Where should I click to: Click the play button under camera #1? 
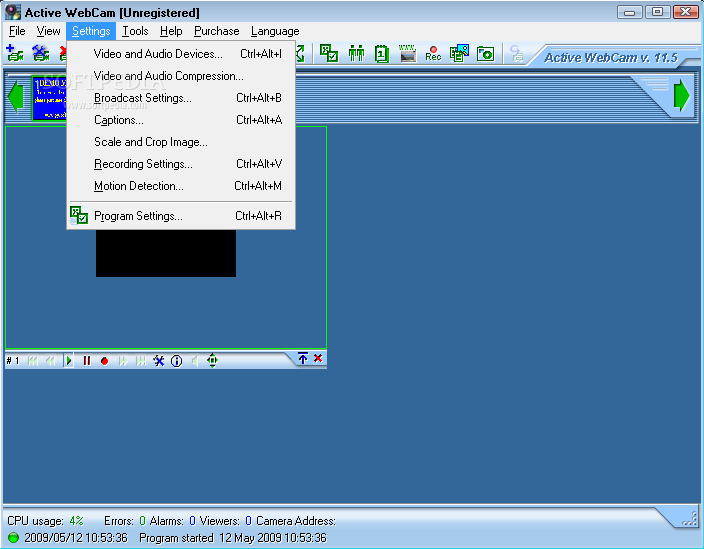[x=69, y=360]
